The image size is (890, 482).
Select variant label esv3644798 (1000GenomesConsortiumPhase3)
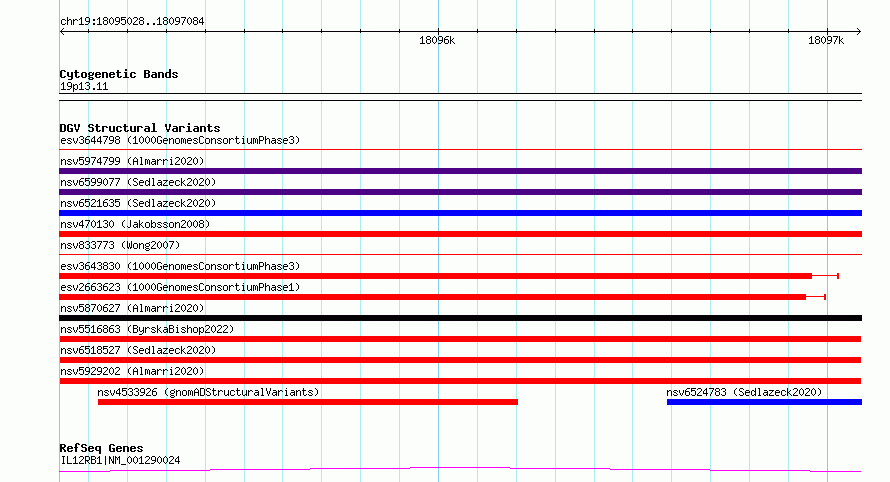(x=180, y=140)
